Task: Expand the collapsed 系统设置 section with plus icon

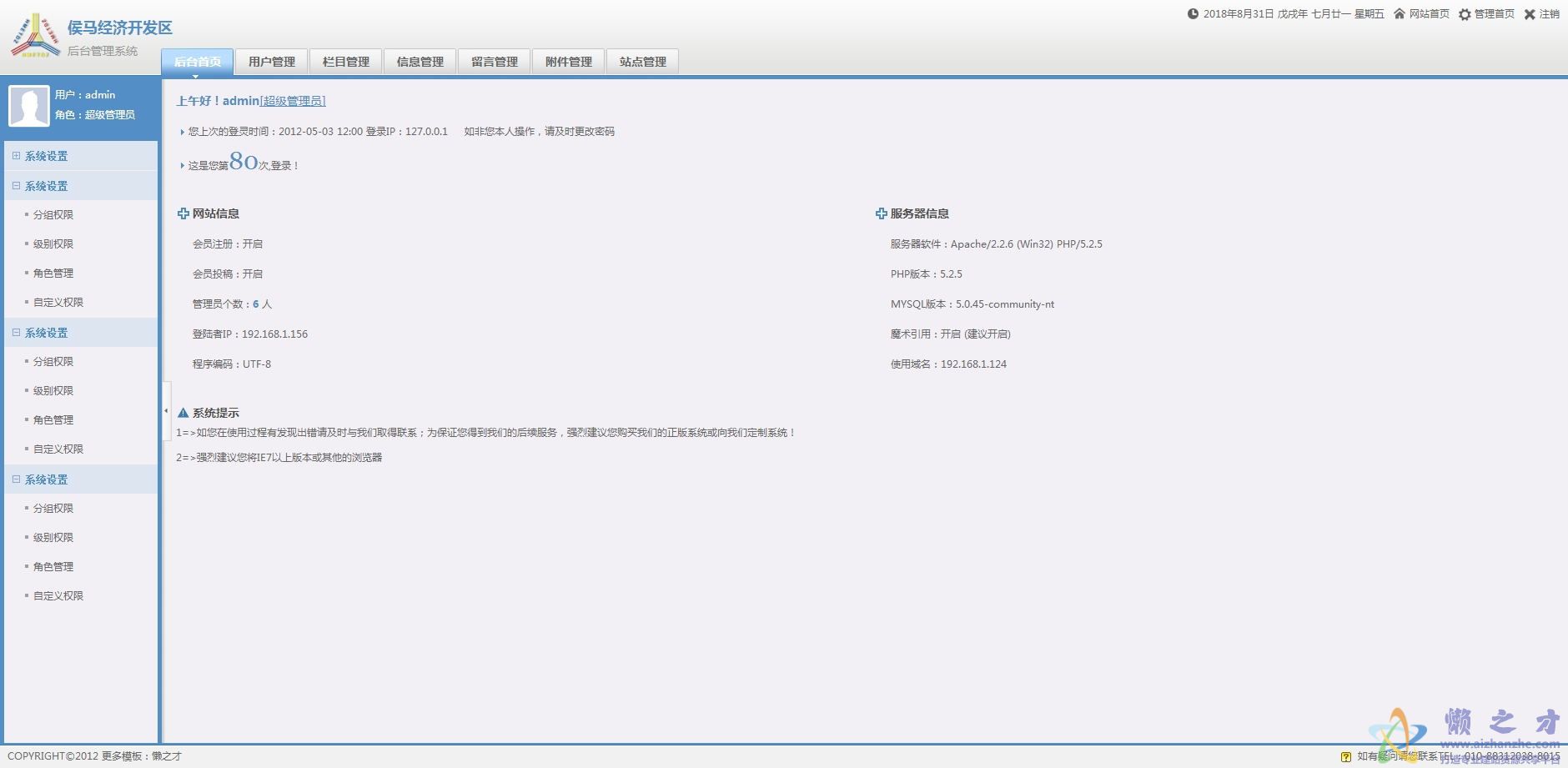Action: tap(16, 156)
